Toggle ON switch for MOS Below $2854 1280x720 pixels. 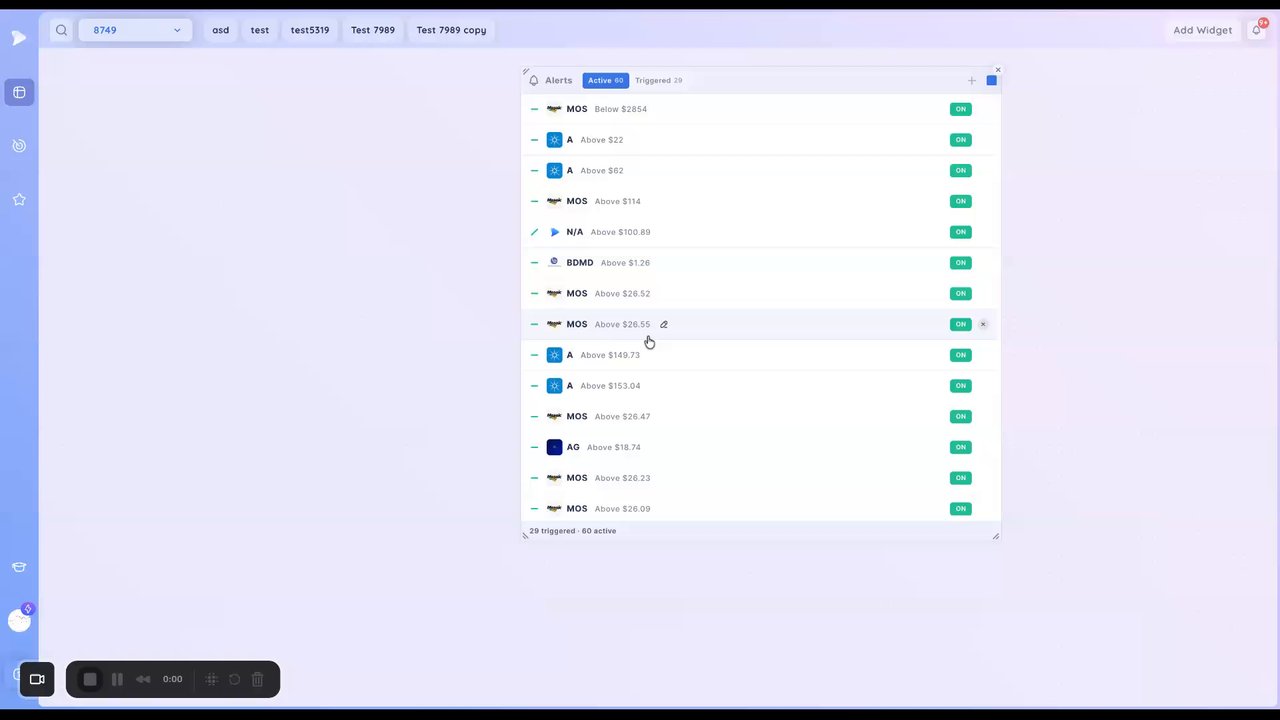[x=960, y=109]
